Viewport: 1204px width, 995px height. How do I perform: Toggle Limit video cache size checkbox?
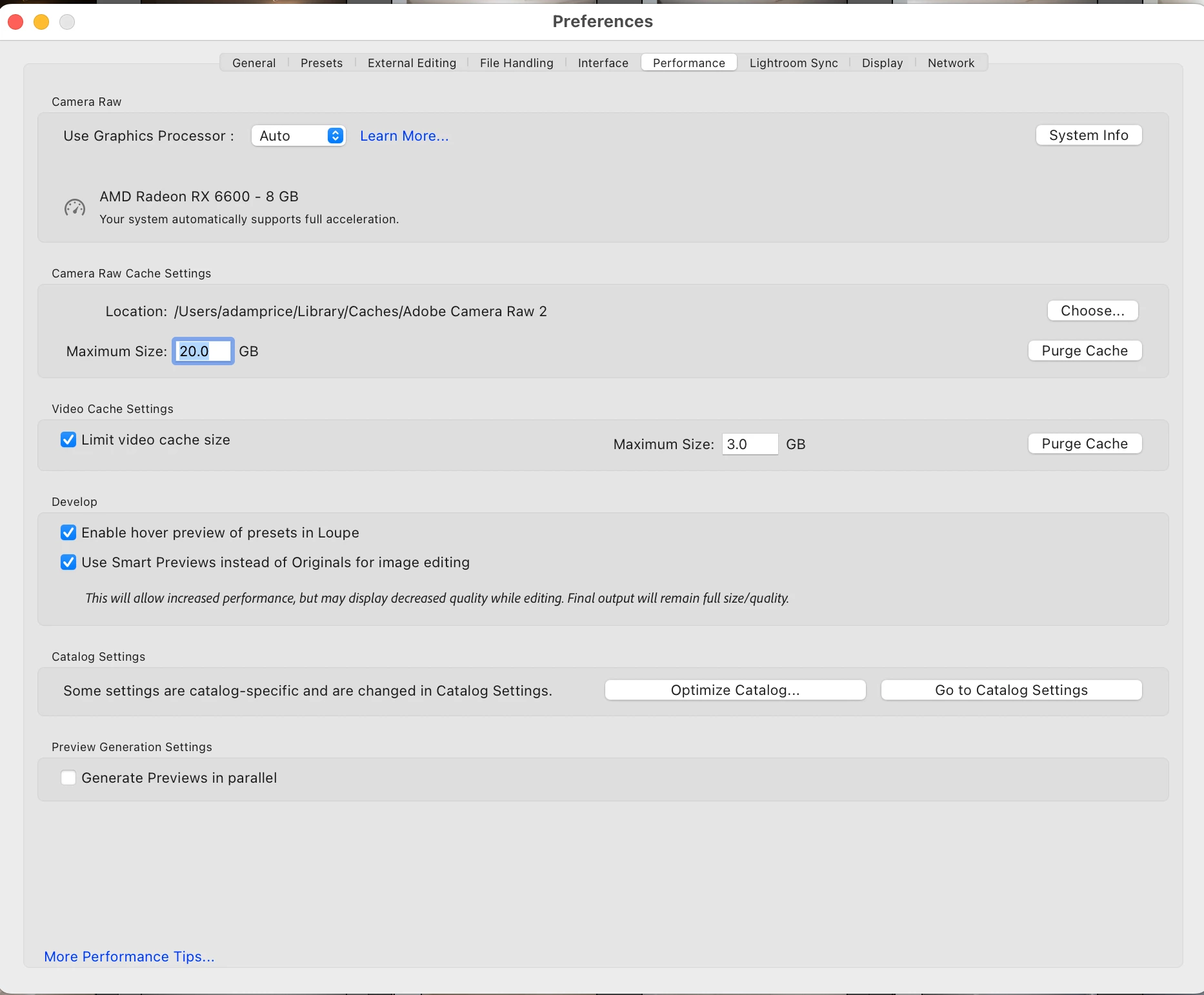tap(68, 439)
